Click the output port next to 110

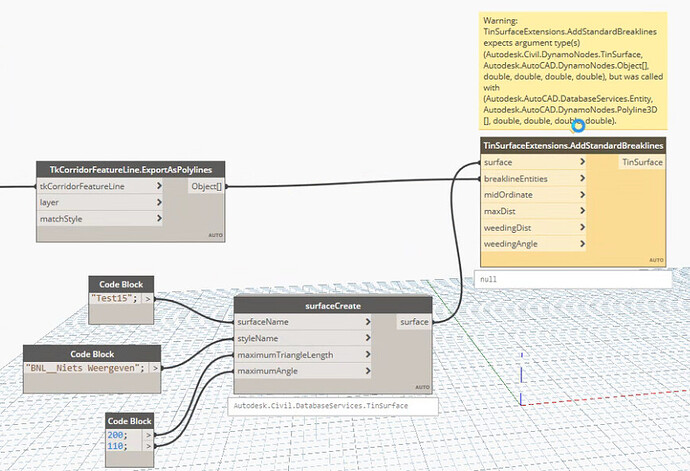tap(148, 446)
